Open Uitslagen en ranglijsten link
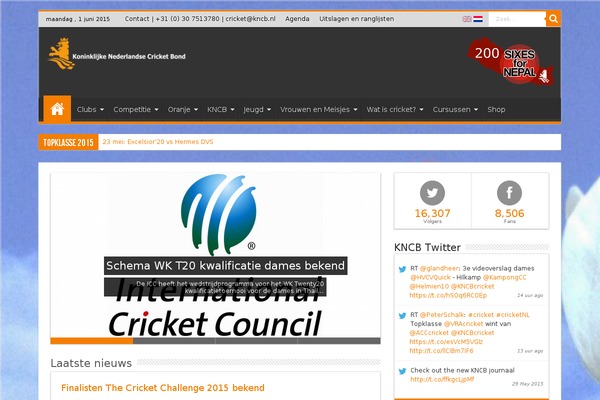 (x=357, y=19)
